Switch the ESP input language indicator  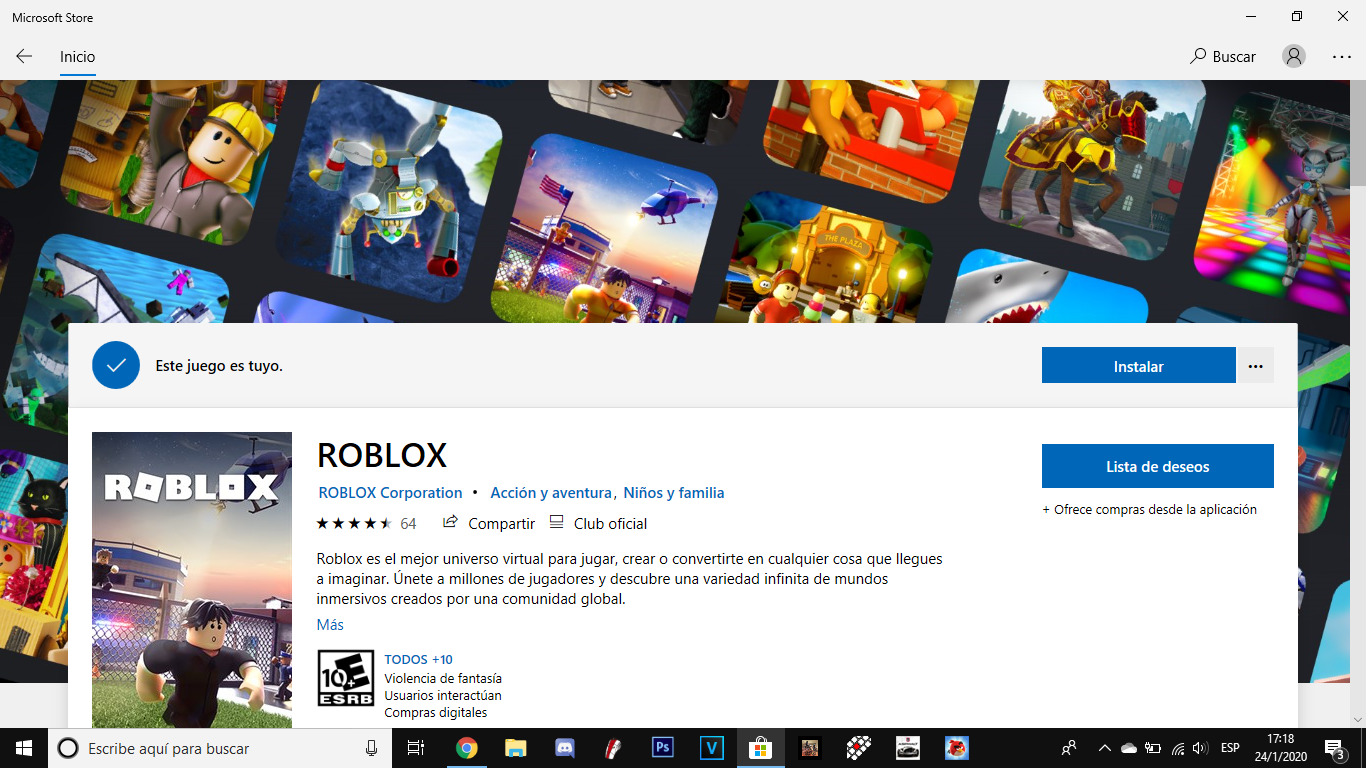point(1230,748)
